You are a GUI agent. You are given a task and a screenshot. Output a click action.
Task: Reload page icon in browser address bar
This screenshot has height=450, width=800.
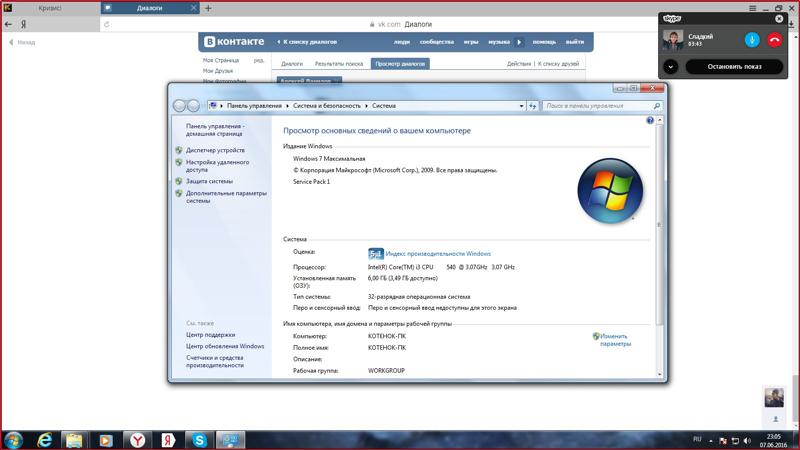point(106,24)
